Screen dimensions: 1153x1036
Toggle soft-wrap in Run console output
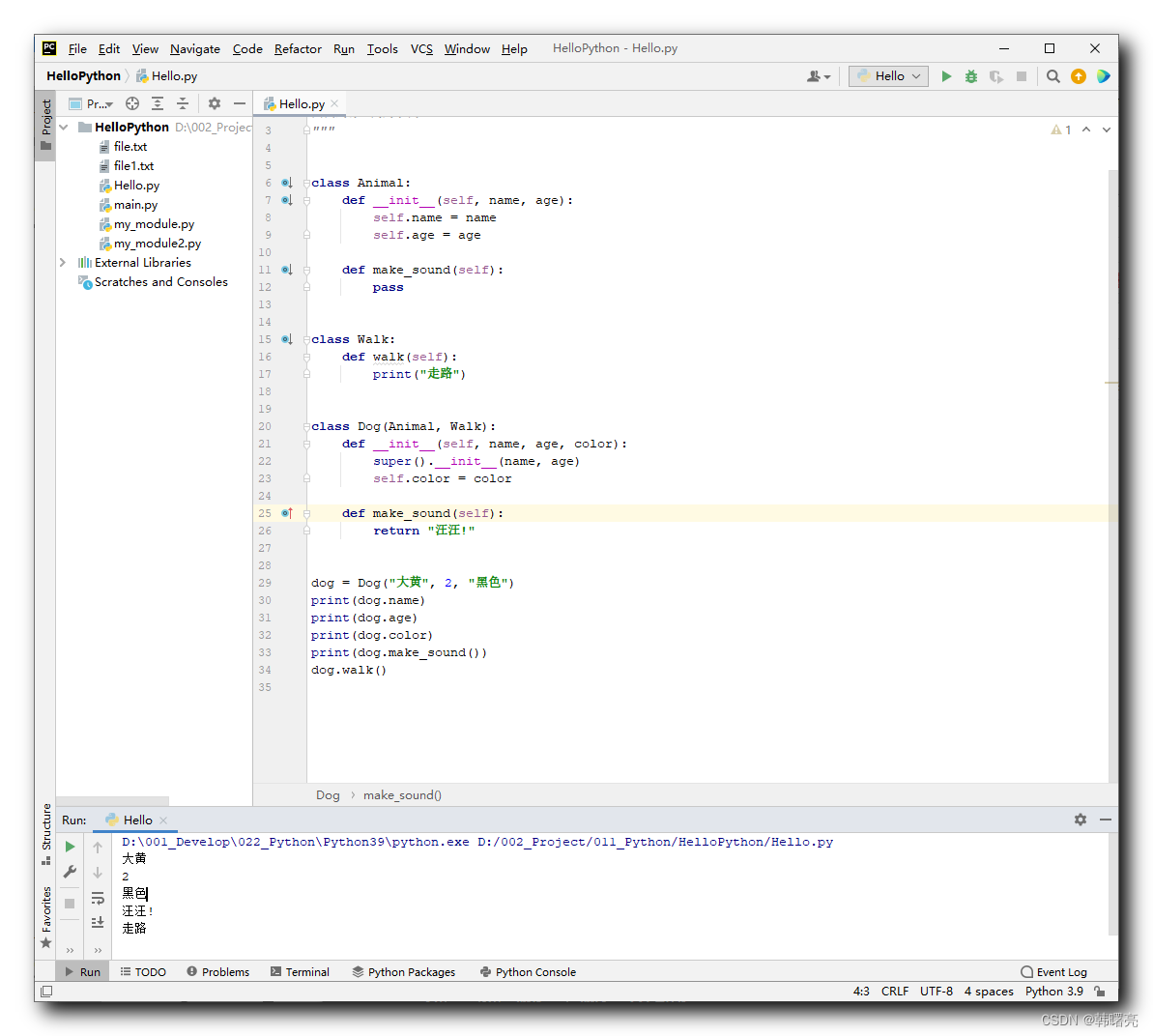pyautogui.click(x=98, y=898)
